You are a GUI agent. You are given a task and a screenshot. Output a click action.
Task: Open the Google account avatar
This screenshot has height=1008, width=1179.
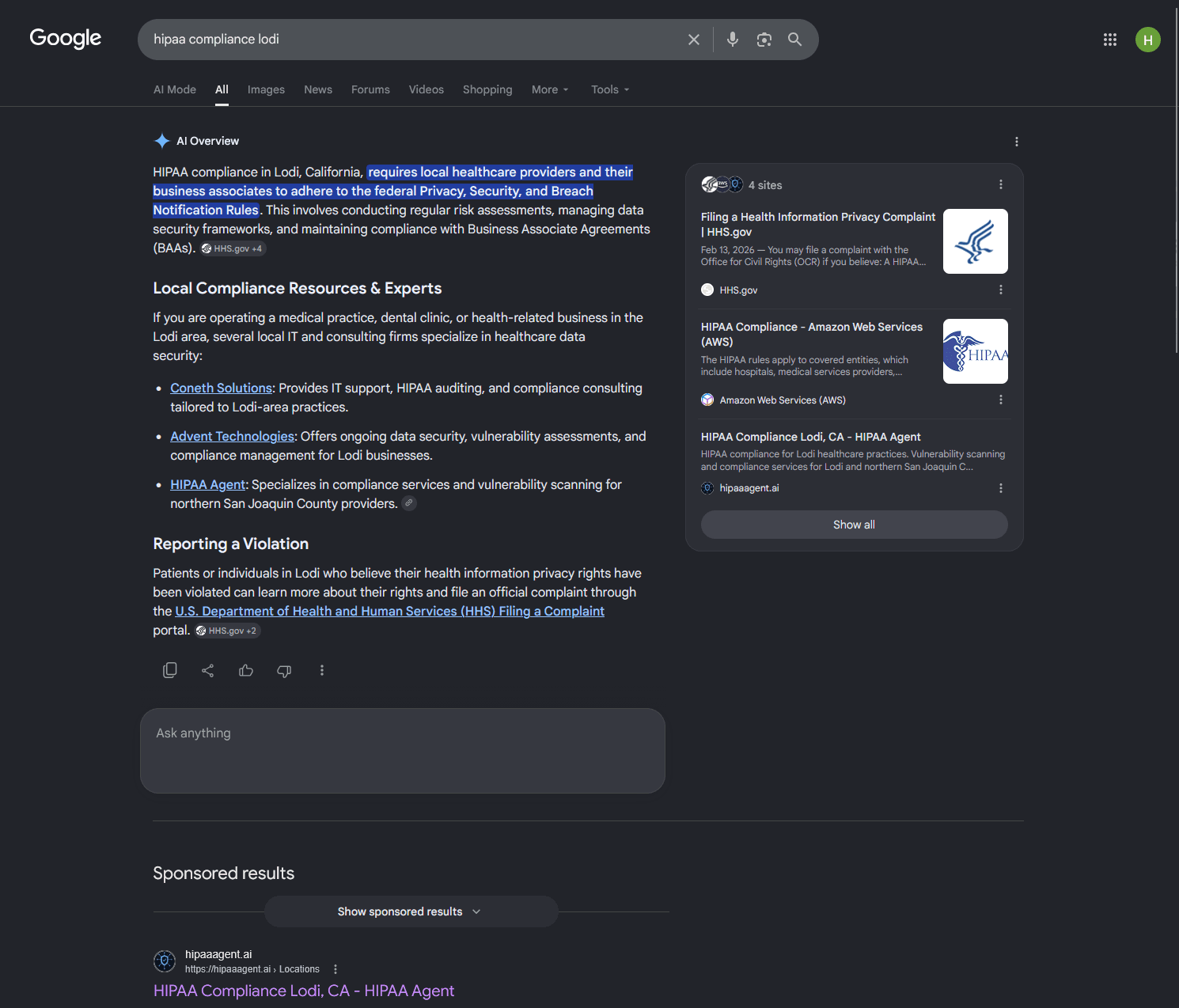(x=1148, y=40)
